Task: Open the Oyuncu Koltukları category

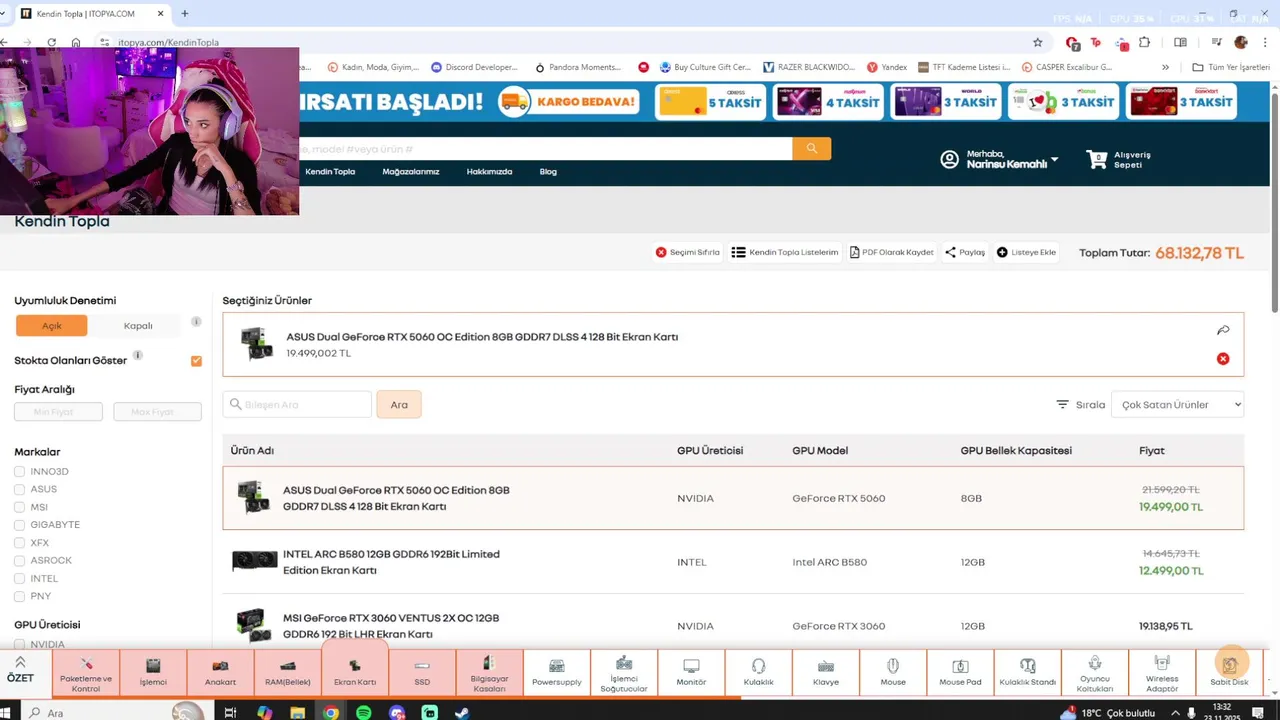Action: coord(1095,675)
